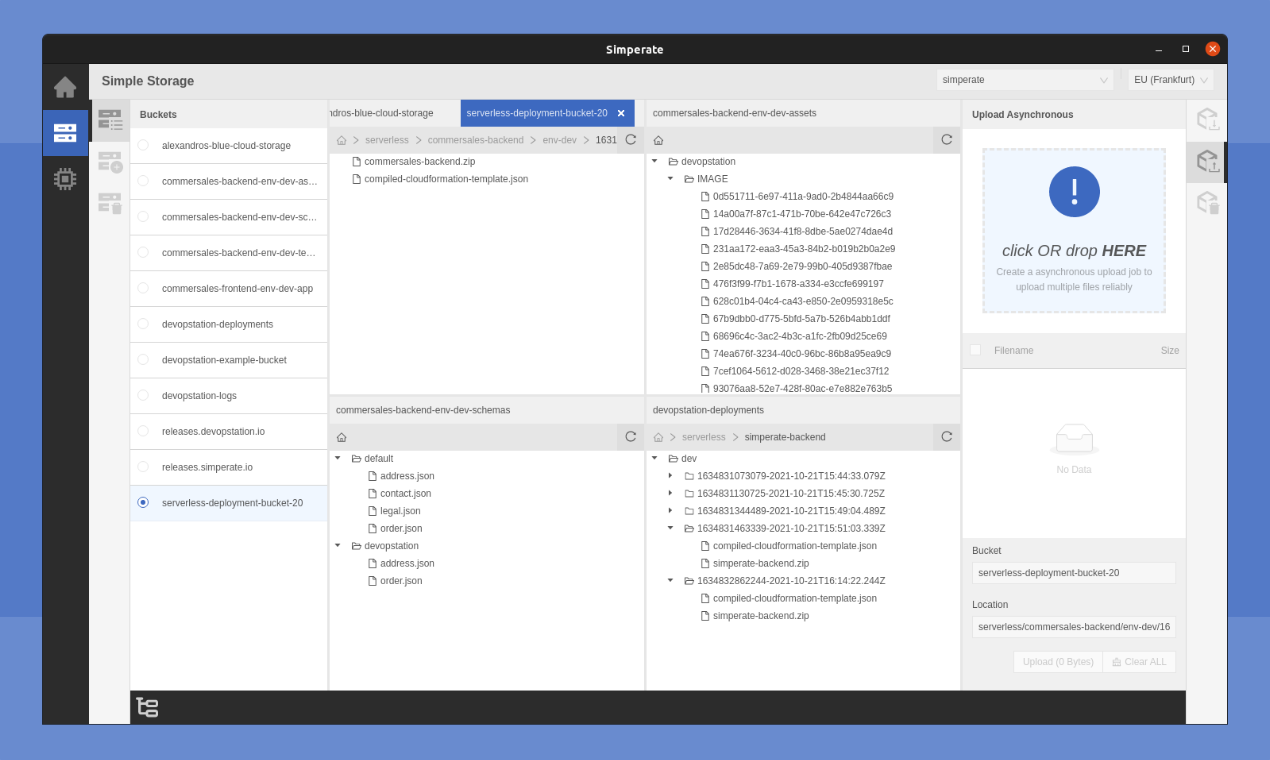Open the simperate profile dropdown
Viewport: 1270px width, 760px height.
click(1026, 80)
